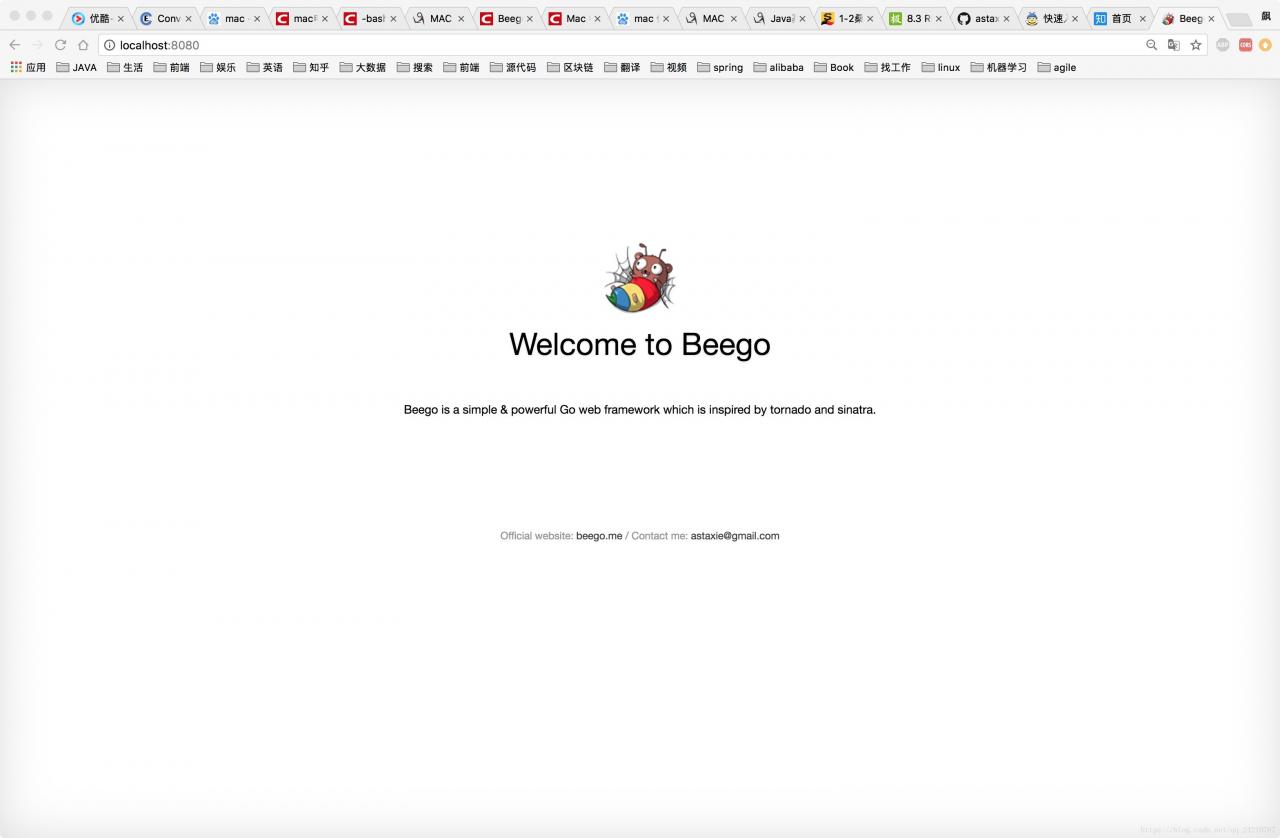Close the -bash tab
Image resolution: width=1280 pixels, height=838 pixels.
point(393,18)
